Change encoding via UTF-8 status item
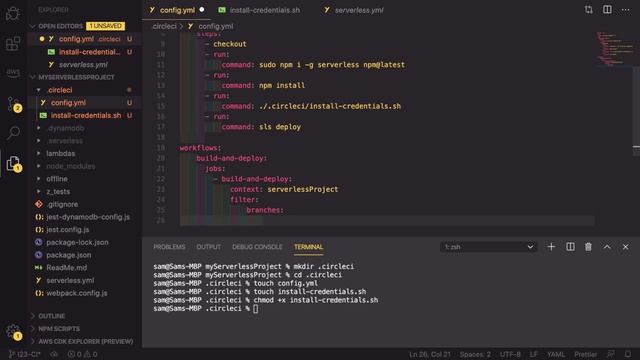The image size is (640, 360). [x=510, y=354]
